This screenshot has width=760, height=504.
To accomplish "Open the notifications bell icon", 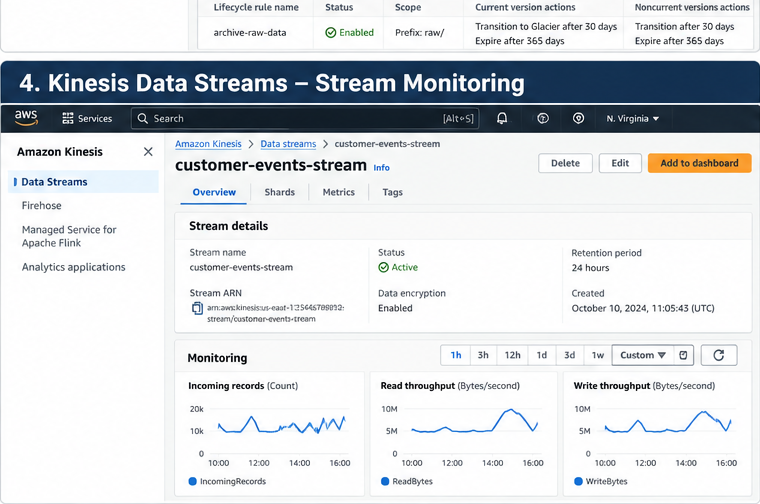I will pyautogui.click(x=502, y=118).
